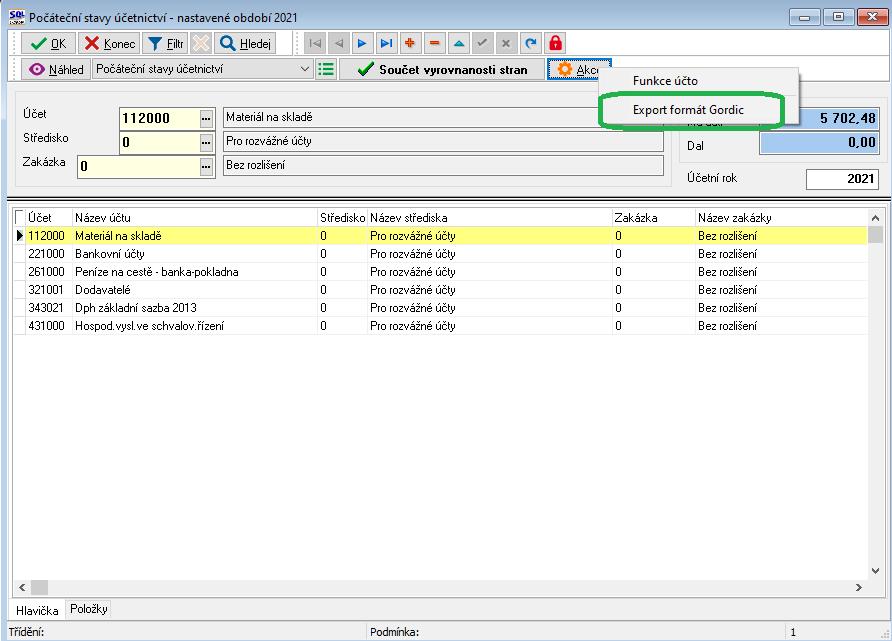Viewport: 892px width, 641px height.
Task: Minimize the window
Action: click(x=804, y=17)
